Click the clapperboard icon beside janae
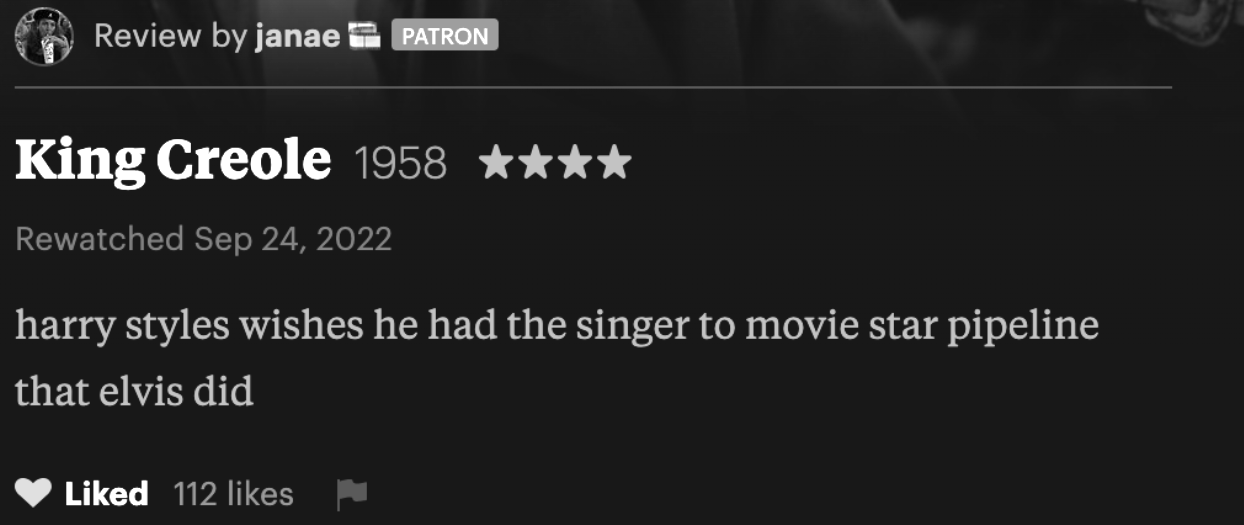 click(x=365, y=37)
